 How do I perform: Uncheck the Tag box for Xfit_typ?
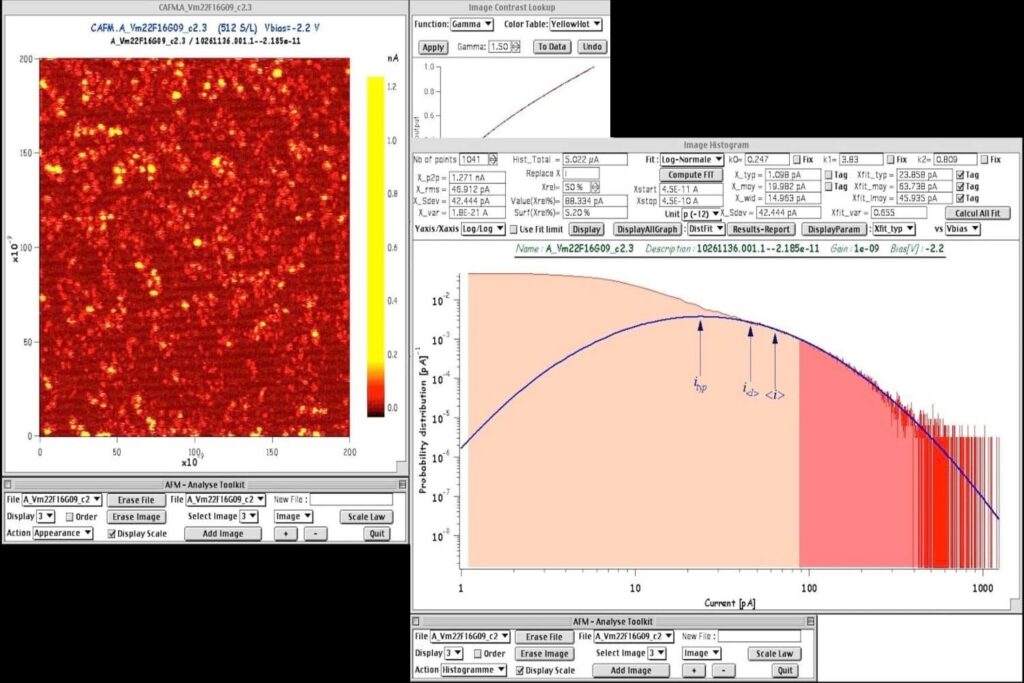coord(960,174)
